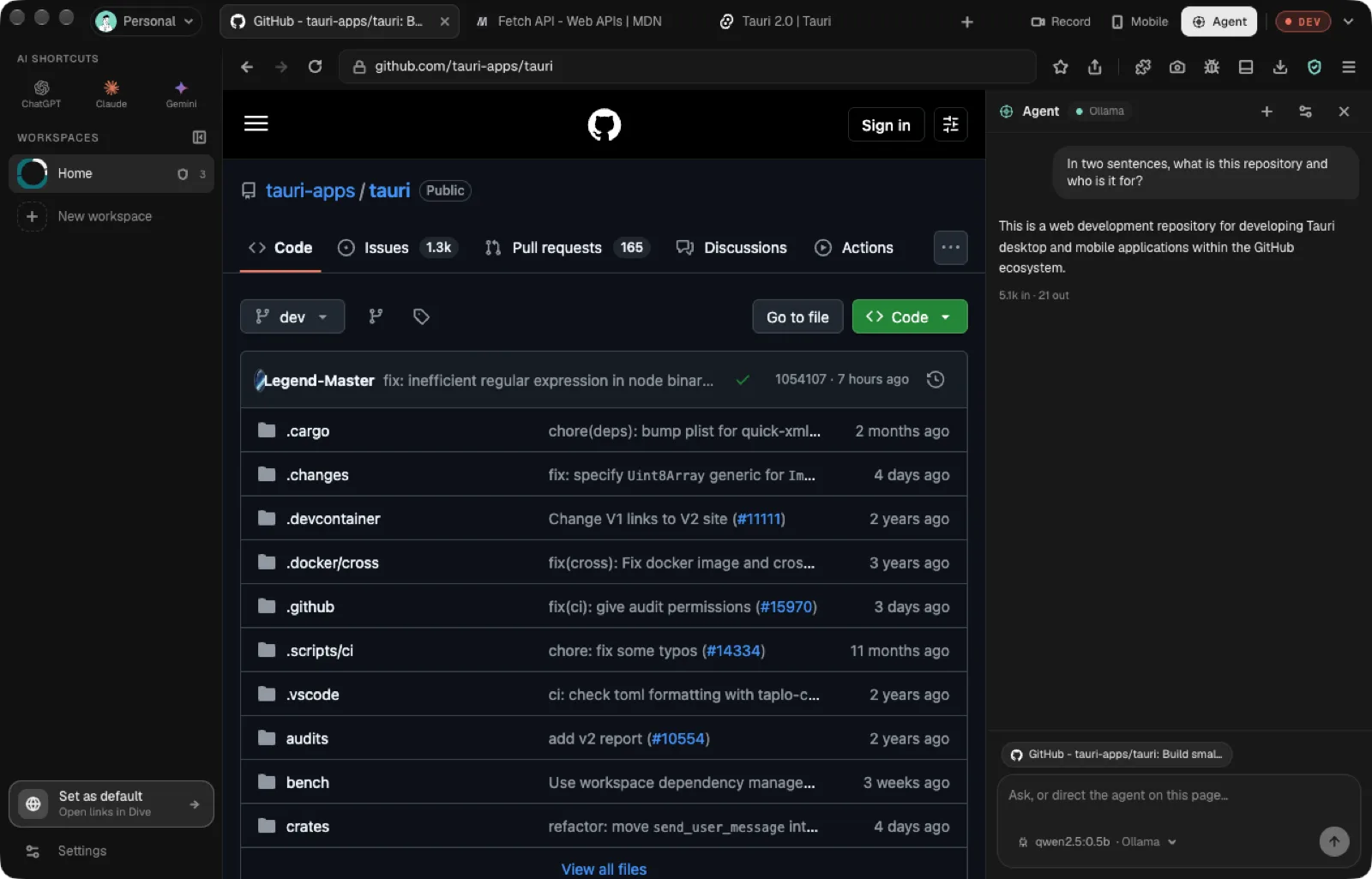Viewport: 1372px width, 879px height.
Task: Reload the current page
Action: [x=315, y=67]
